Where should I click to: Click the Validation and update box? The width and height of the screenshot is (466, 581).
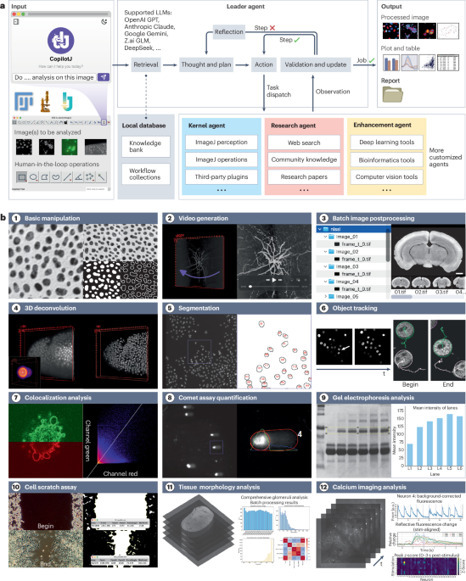(x=315, y=64)
